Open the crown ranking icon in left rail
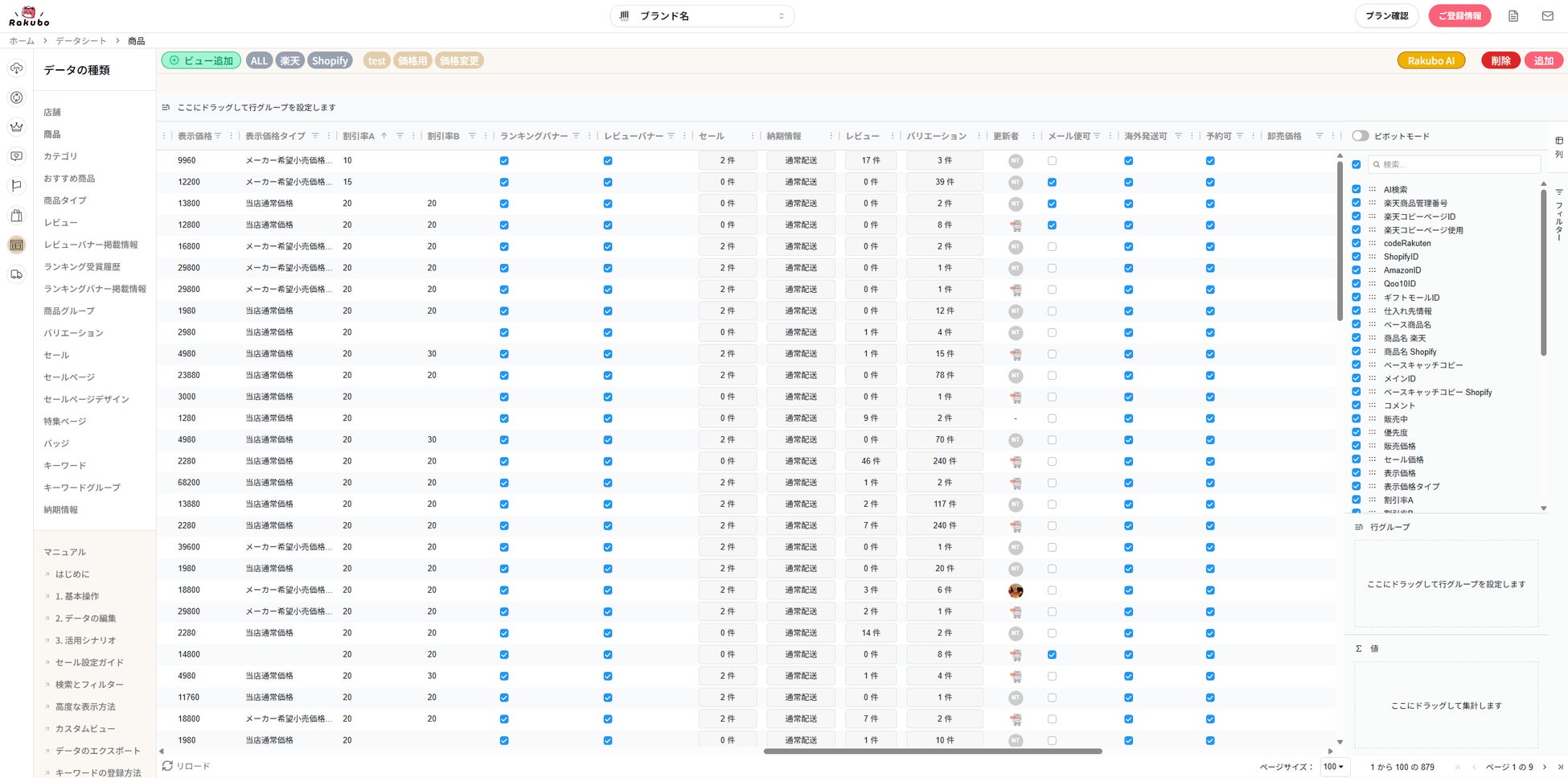This screenshot has width=1568, height=778. coord(16,127)
